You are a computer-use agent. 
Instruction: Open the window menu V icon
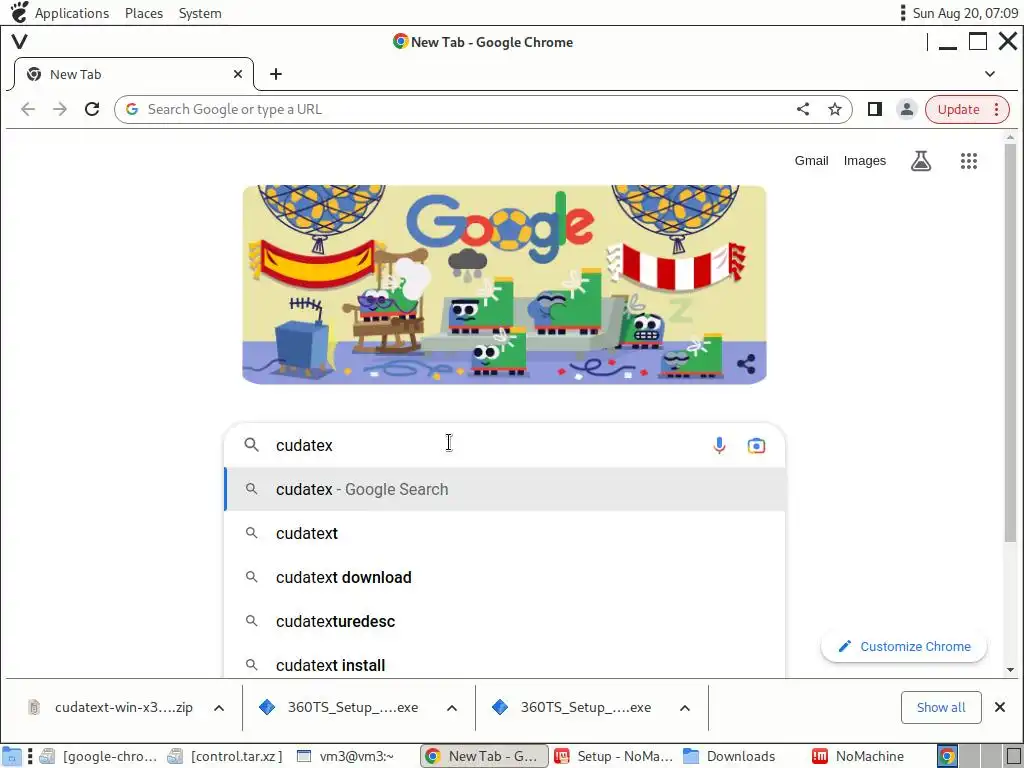tap(20, 42)
